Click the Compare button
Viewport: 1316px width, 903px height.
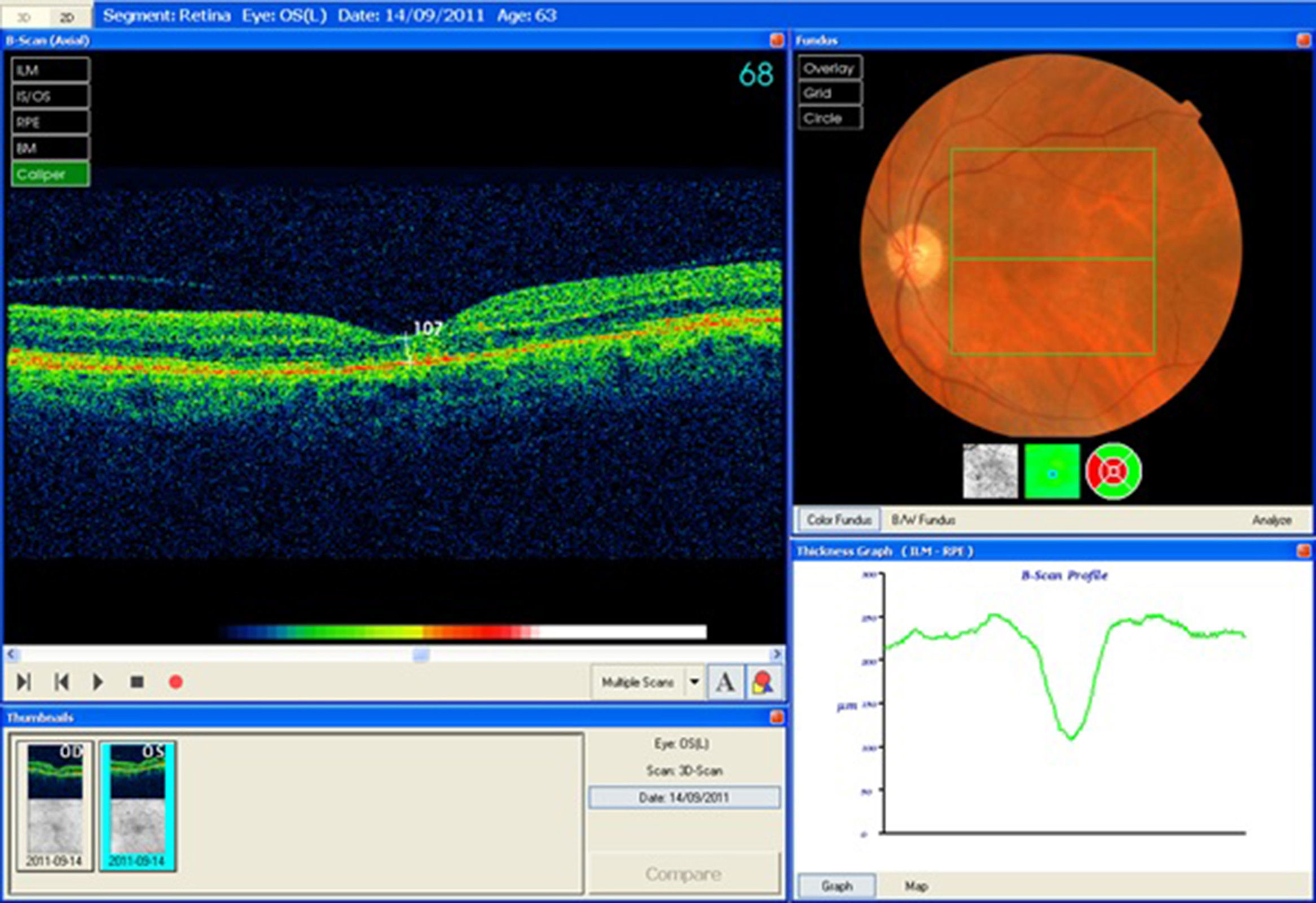[x=683, y=874]
